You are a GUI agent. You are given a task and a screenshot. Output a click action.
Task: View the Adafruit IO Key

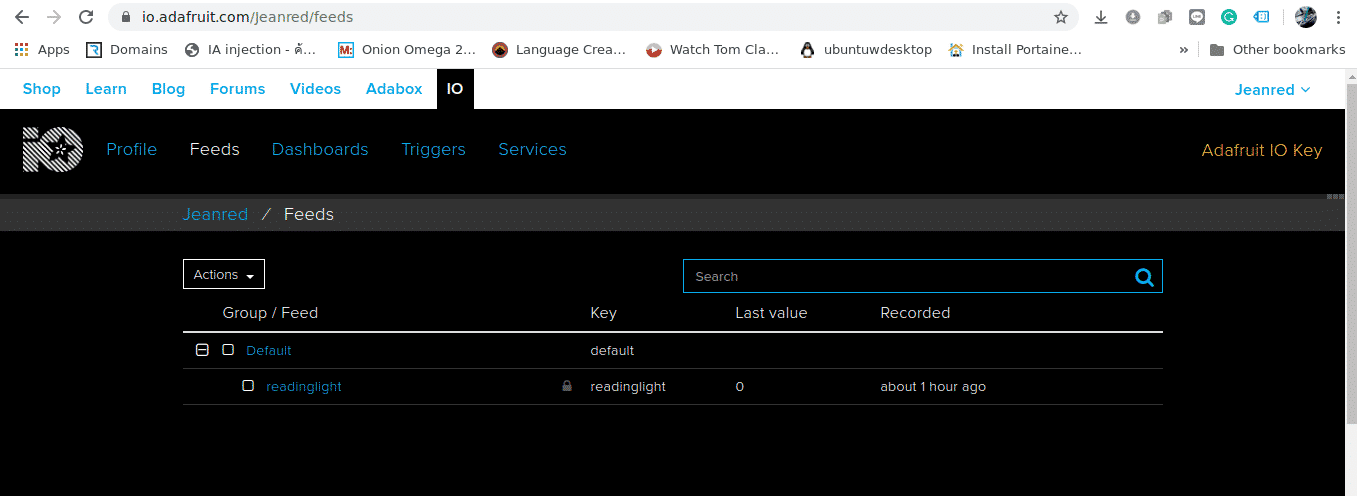point(1261,150)
